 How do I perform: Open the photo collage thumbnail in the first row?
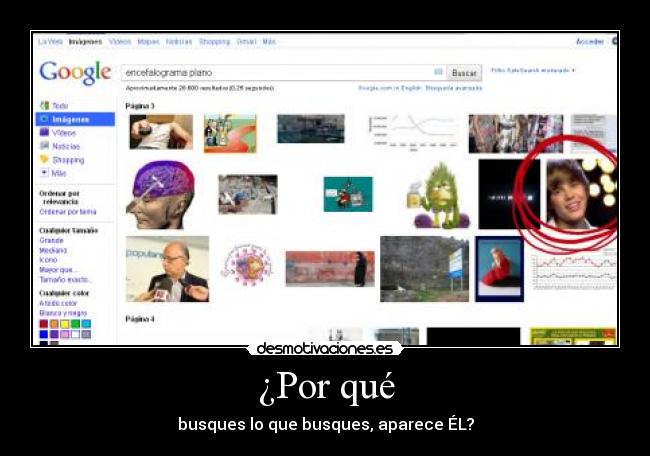(x=516, y=134)
